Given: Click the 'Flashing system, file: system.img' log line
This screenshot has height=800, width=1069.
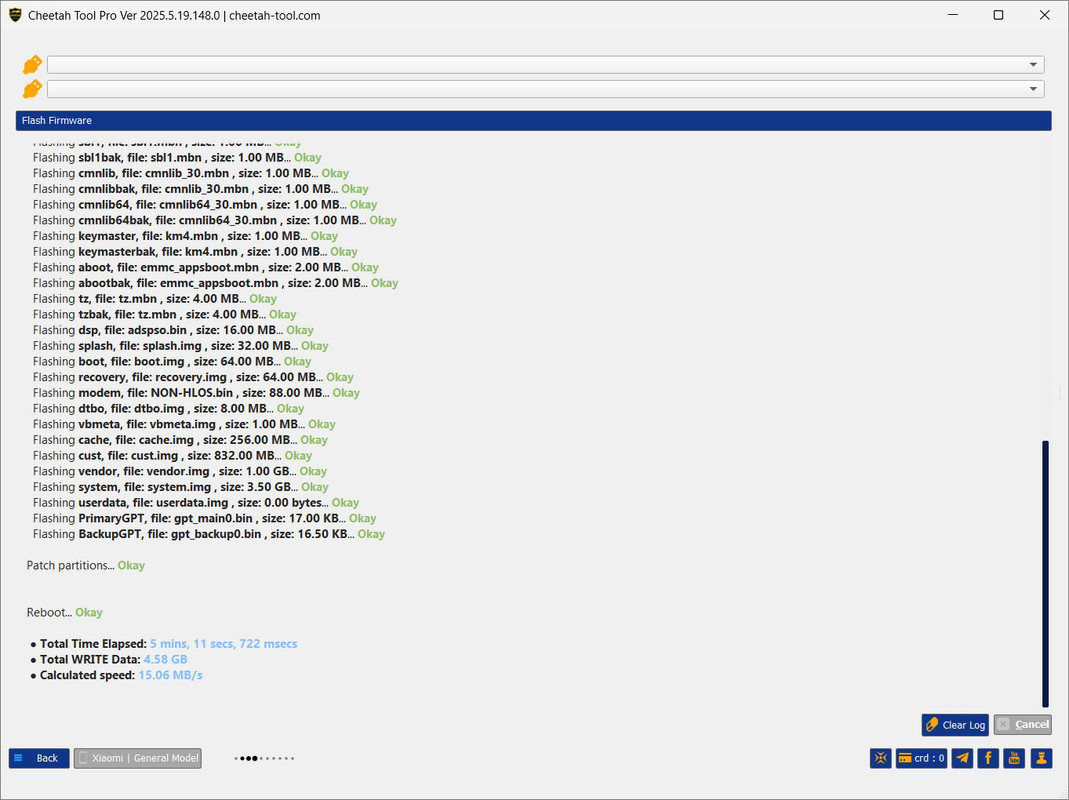Looking at the screenshot, I should coord(181,487).
